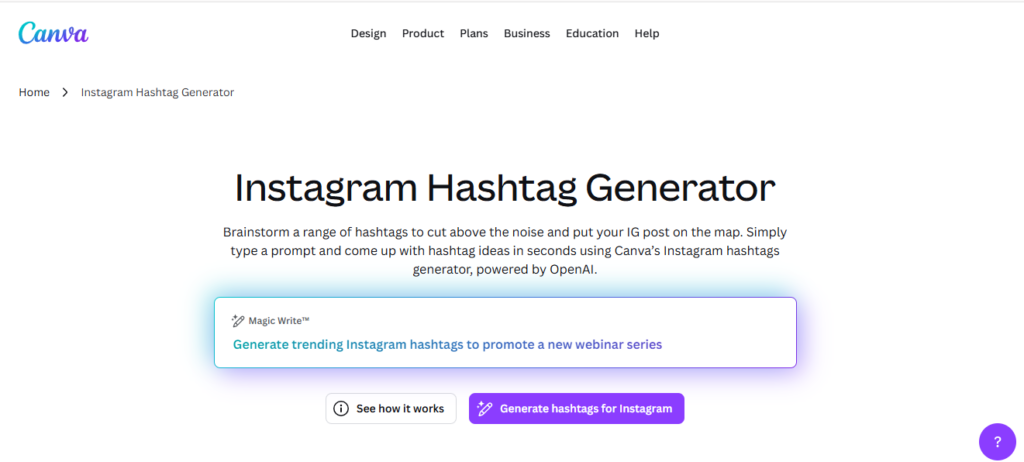Open the Business menu
The width and height of the screenshot is (1024, 462).
(527, 33)
